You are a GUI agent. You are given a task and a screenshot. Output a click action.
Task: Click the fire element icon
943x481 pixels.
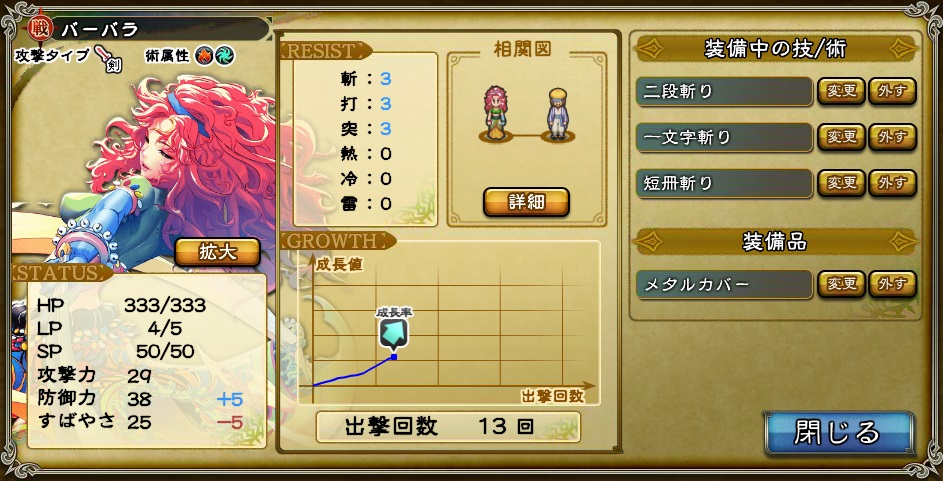click(x=204, y=57)
